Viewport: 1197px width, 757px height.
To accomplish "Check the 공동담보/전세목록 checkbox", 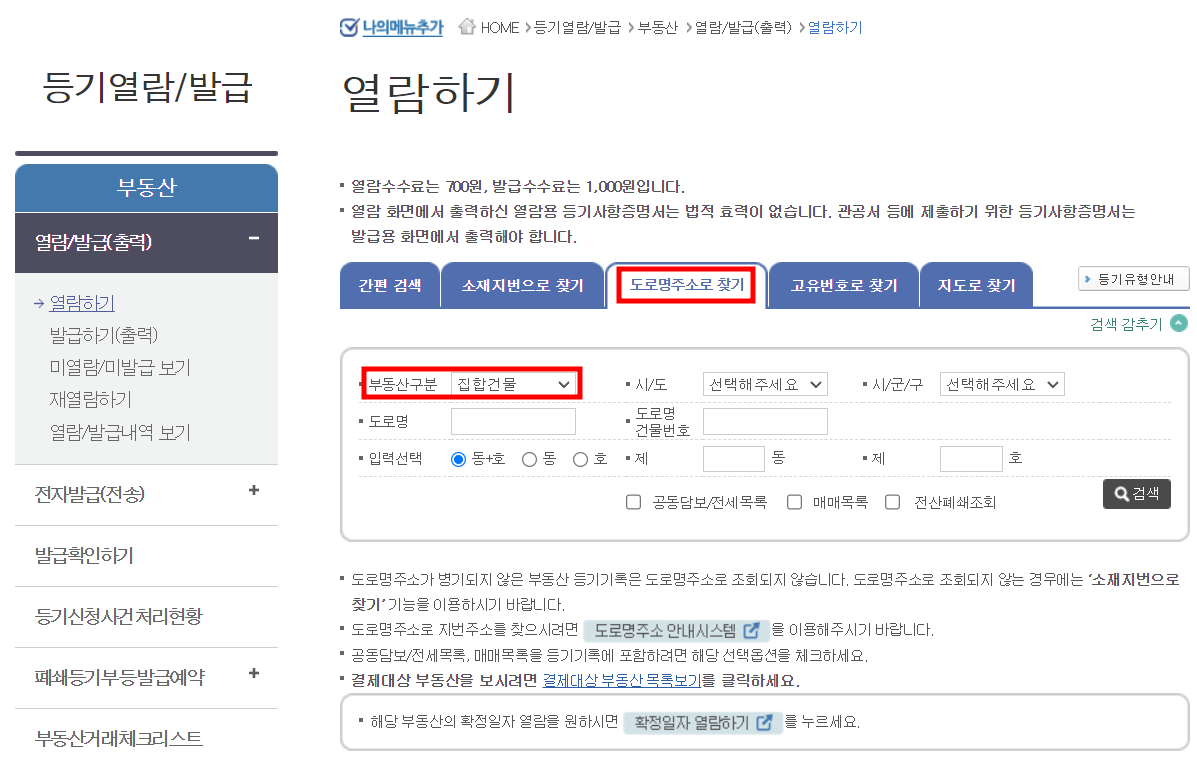I will tap(633, 501).
